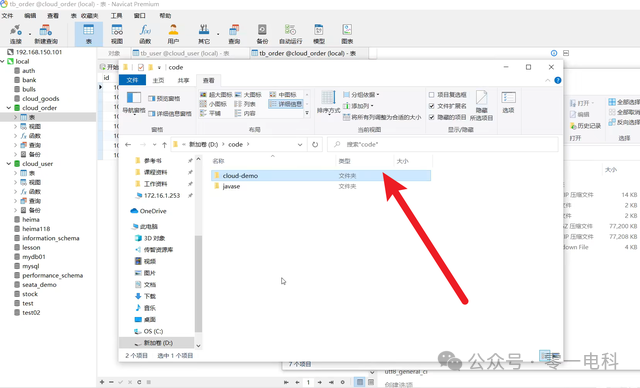640x388 pixels.
Task: Open the recent locations dropdown next to forward arrow
Action: (154, 145)
